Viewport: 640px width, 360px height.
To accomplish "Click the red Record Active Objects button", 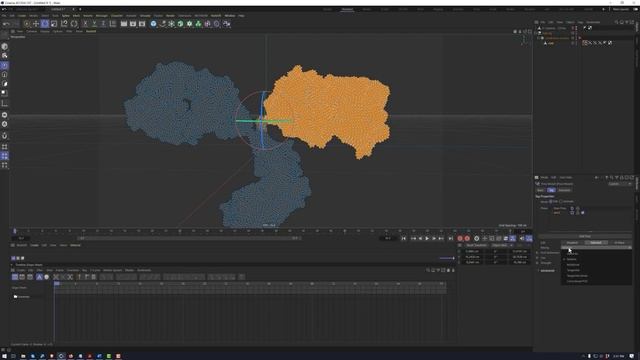I will point(460,238).
